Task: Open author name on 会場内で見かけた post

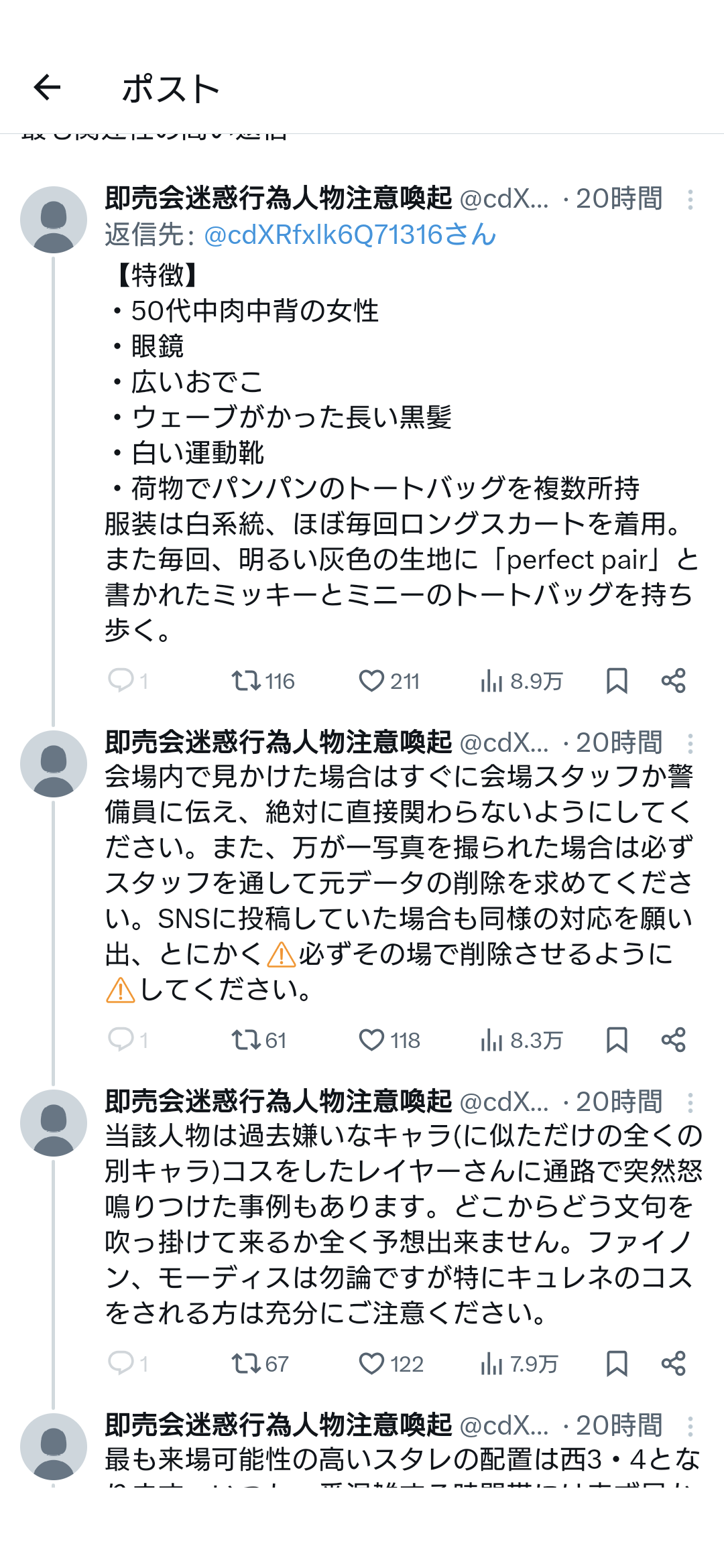Action: coord(278,742)
